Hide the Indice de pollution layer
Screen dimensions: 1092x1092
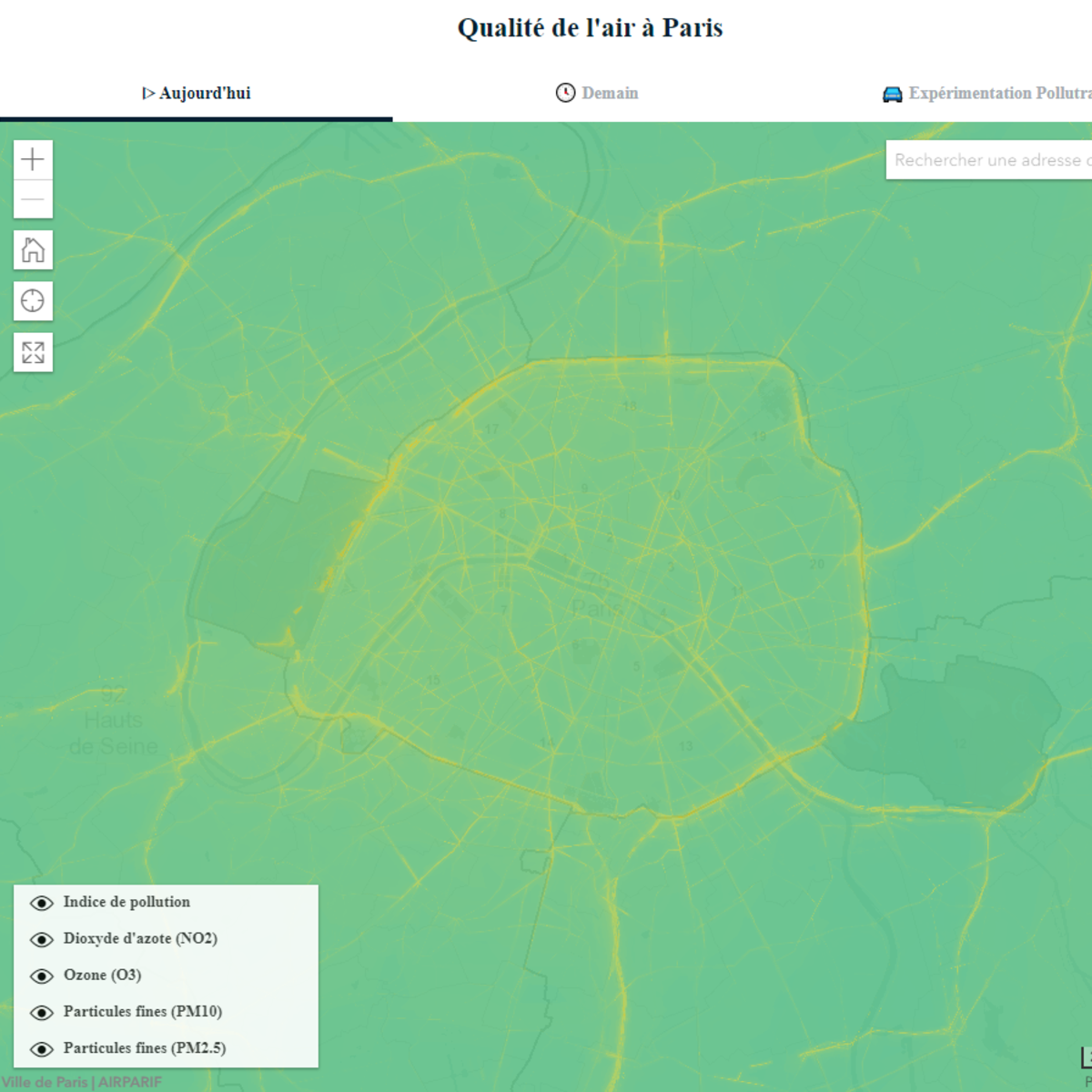pos(40,903)
